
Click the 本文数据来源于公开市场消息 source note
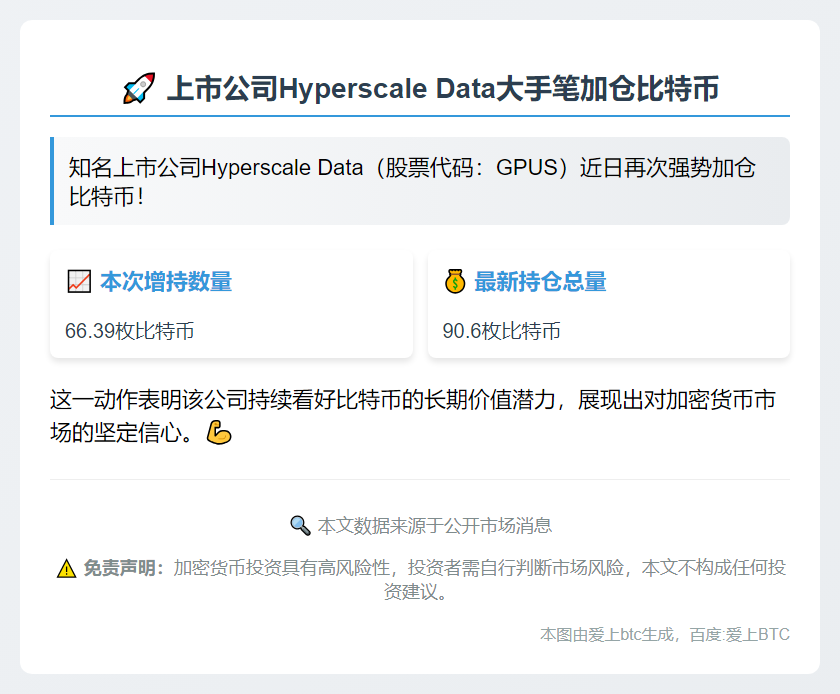(x=434, y=525)
